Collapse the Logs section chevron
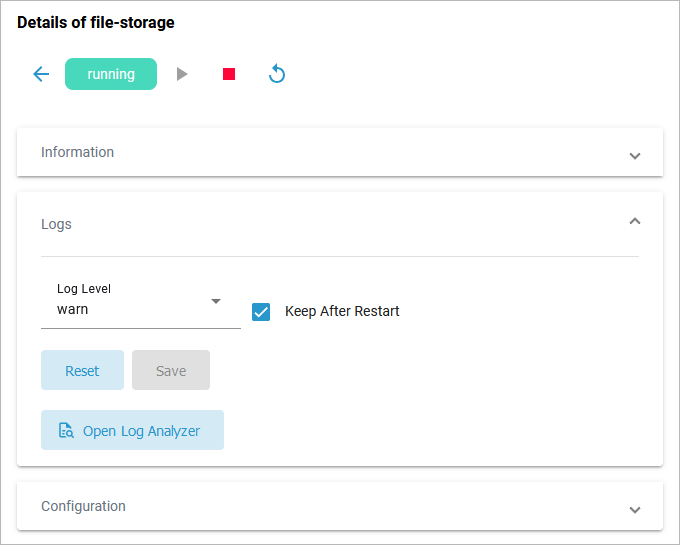The height and width of the screenshot is (545, 680). [634, 221]
